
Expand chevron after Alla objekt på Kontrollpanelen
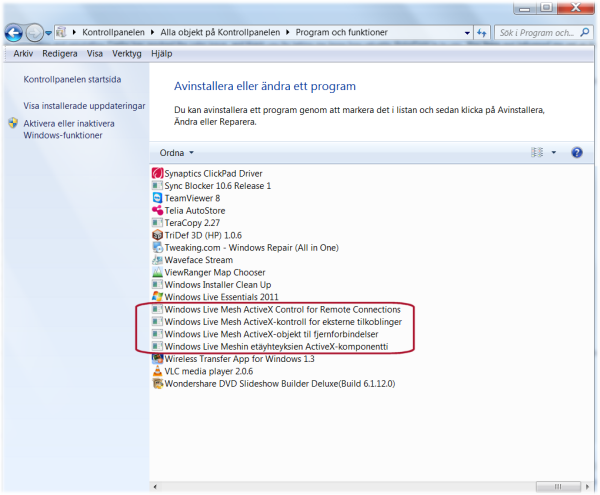point(288,33)
